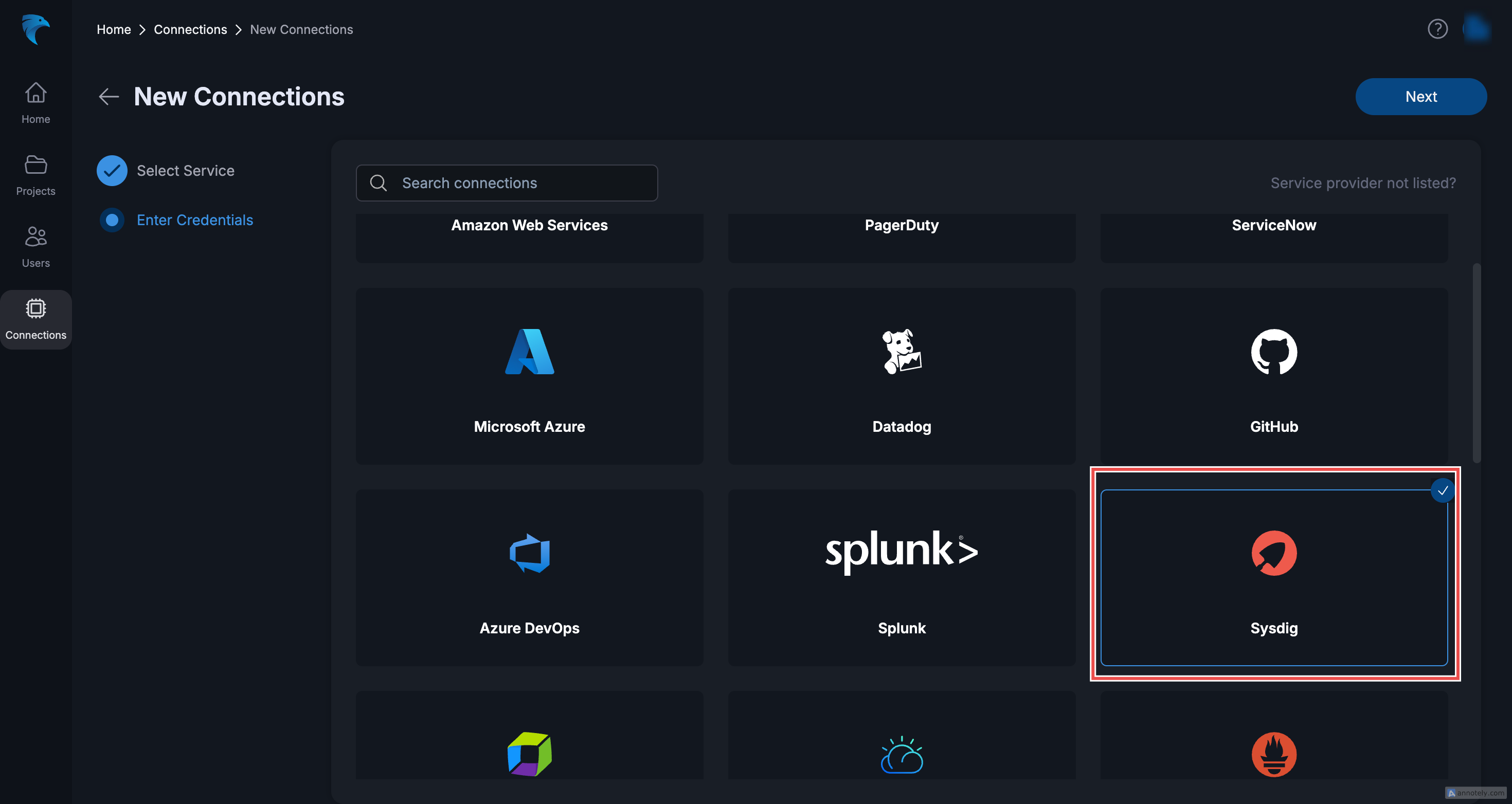Click the back arrow beside New Connections
The image size is (1512, 804).
tap(109, 96)
